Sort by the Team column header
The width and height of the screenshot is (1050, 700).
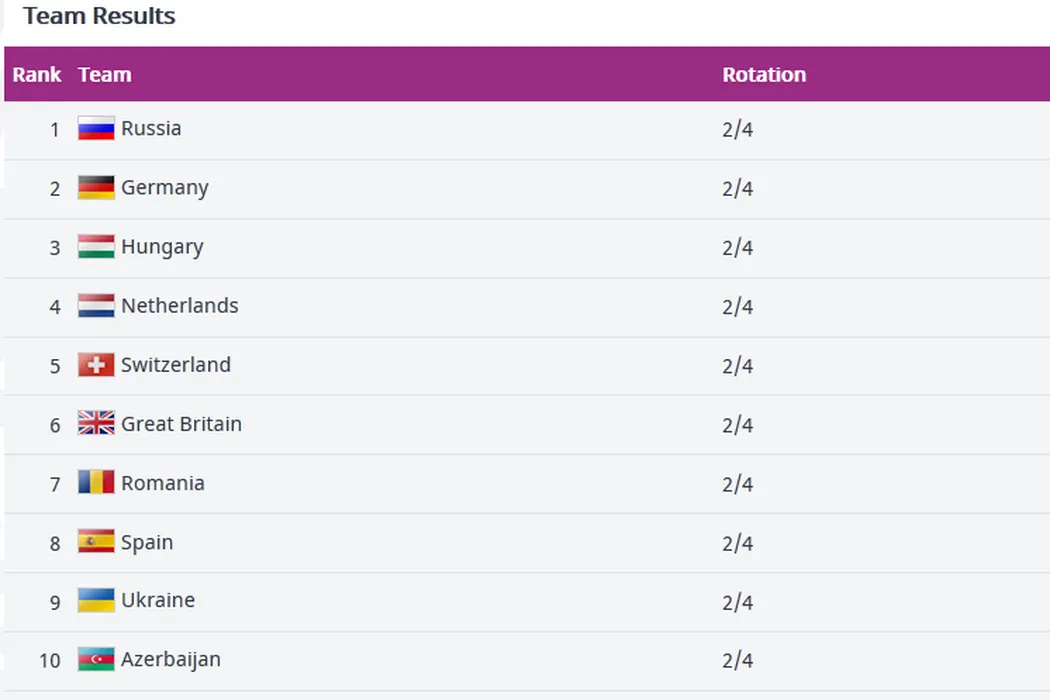pyautogui.click(x=105, y=75)
